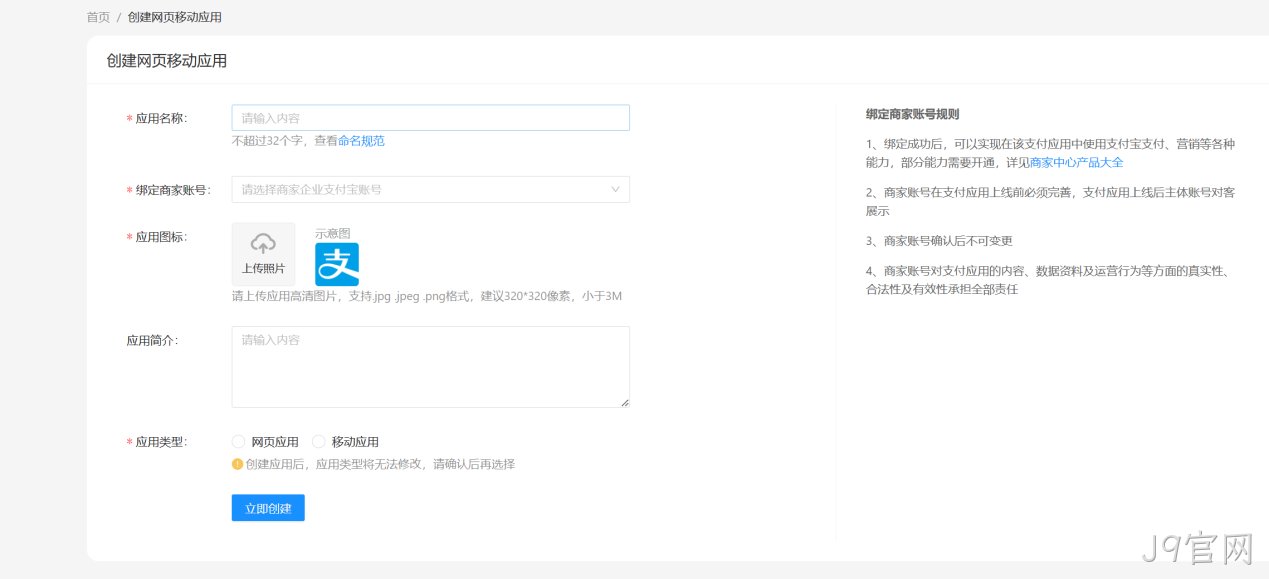Open the 绑定商家账号 dropdown
The height and width of the screenshot is (579, 1269).
coord(430,189)
